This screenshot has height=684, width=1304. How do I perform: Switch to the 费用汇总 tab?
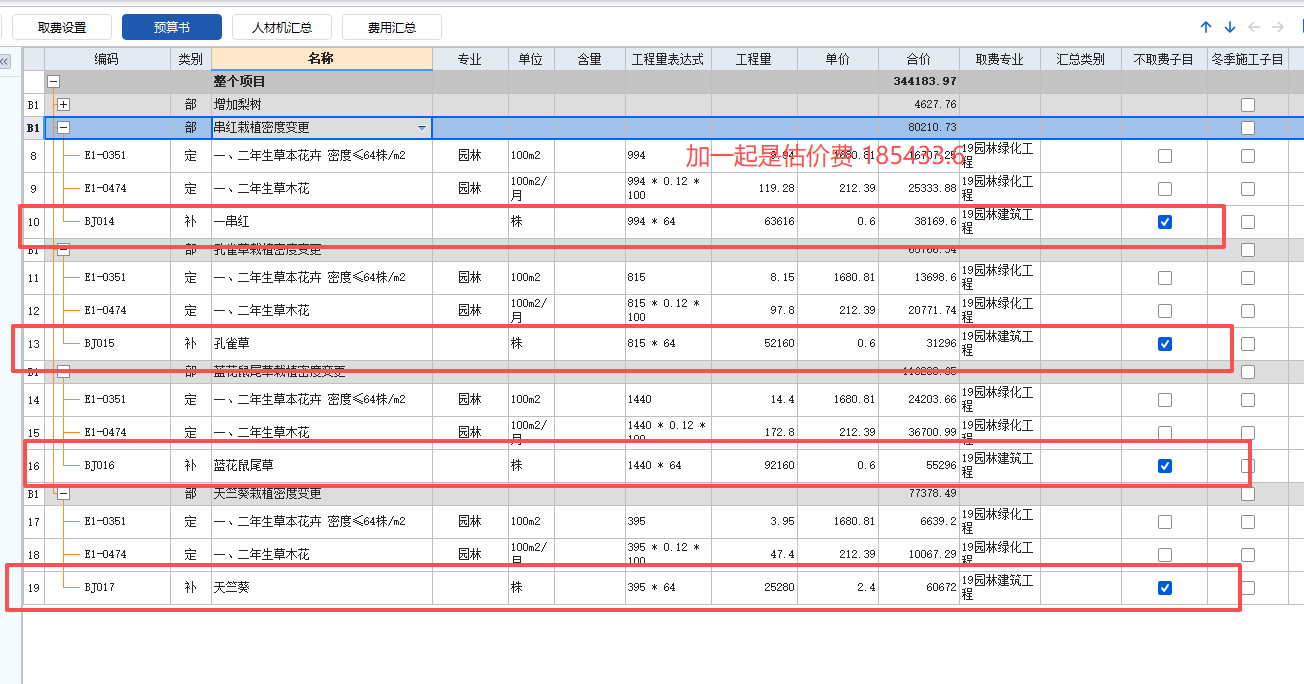pyautogui.click(x=391, y=27)
